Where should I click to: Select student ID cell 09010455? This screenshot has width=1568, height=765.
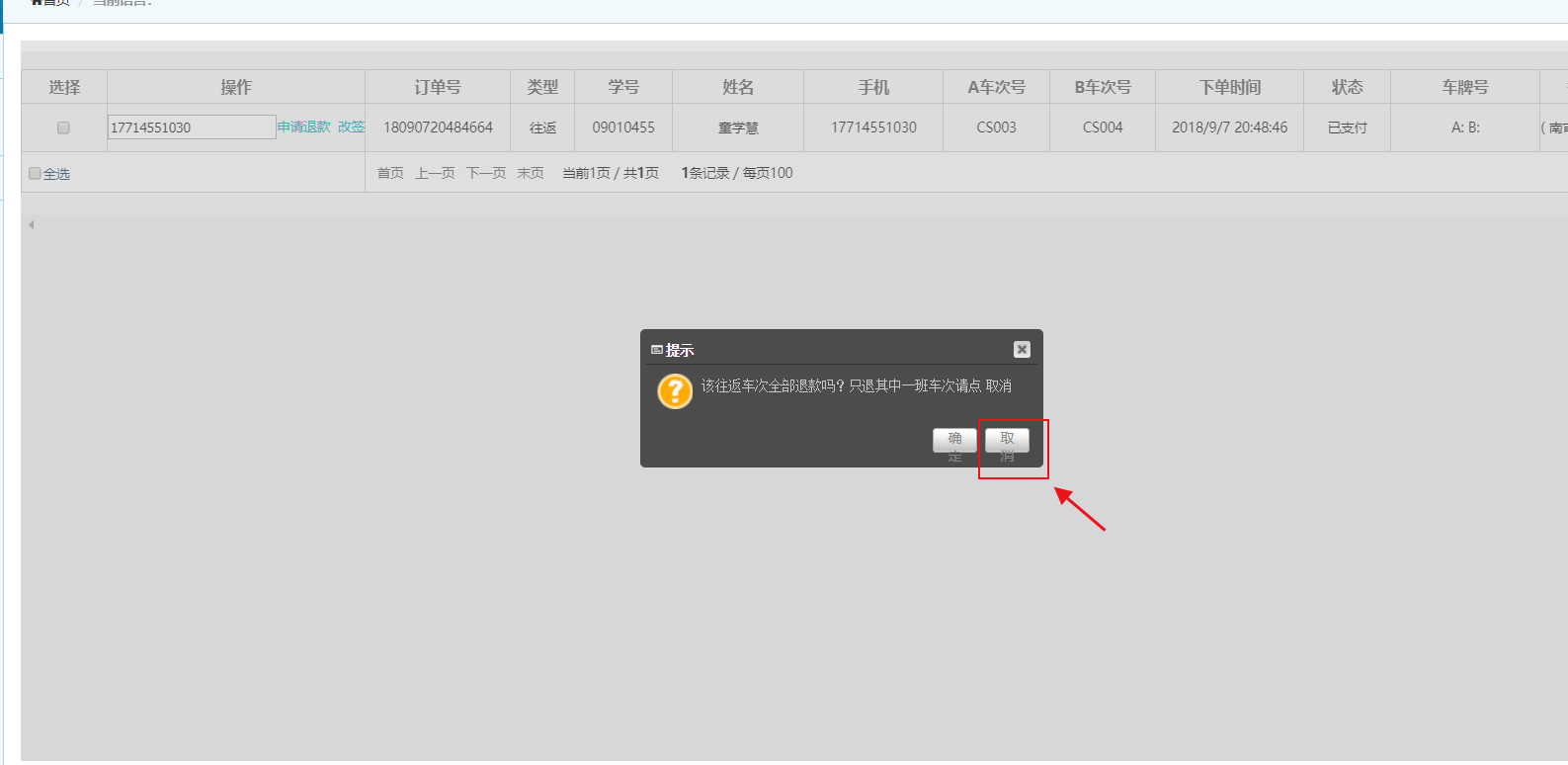[x=623, y=127]
